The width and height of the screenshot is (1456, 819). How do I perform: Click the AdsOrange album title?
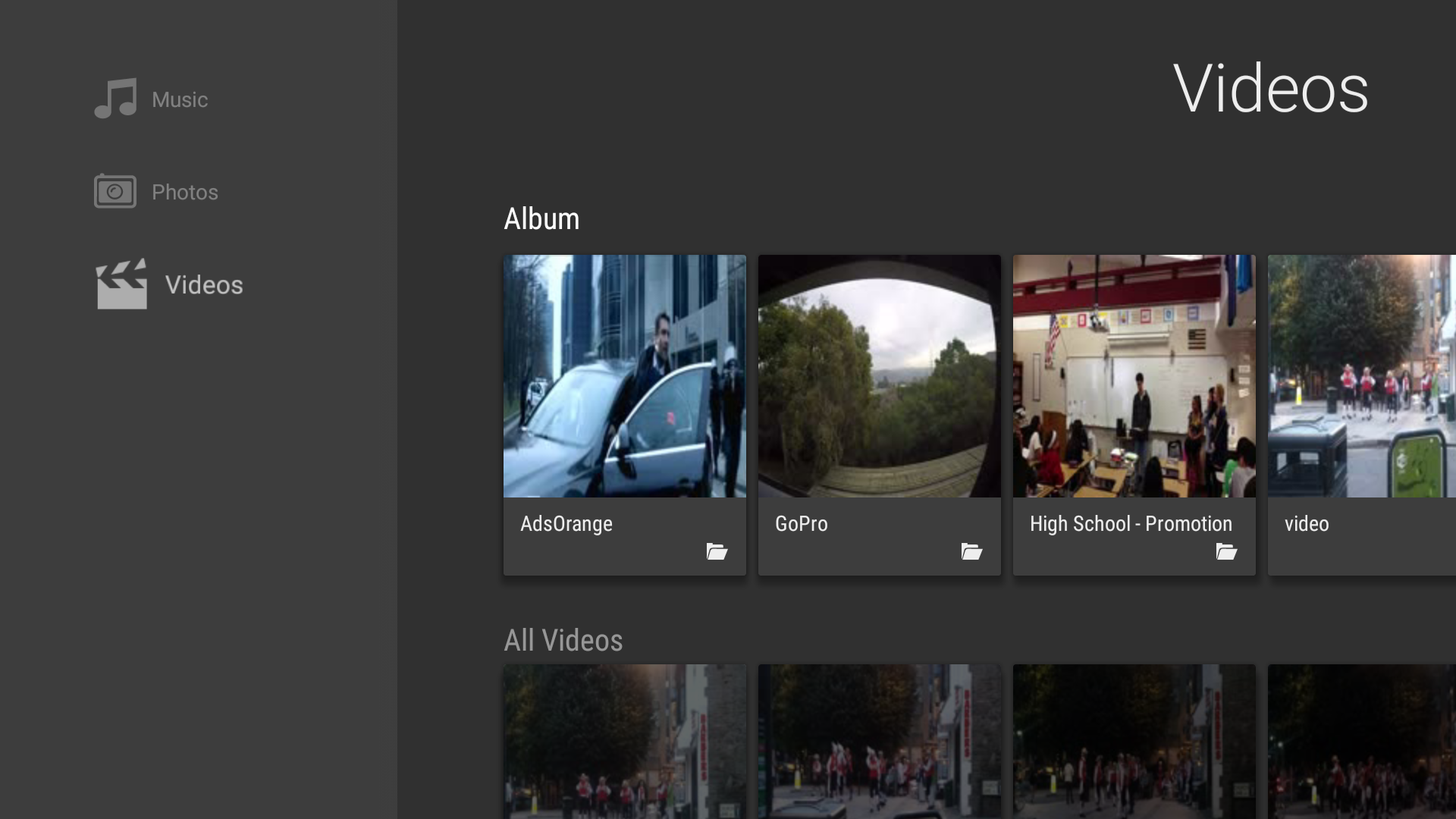566,524
